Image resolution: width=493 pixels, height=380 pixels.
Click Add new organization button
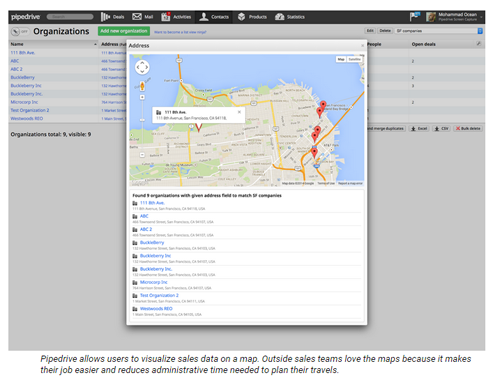124,31
